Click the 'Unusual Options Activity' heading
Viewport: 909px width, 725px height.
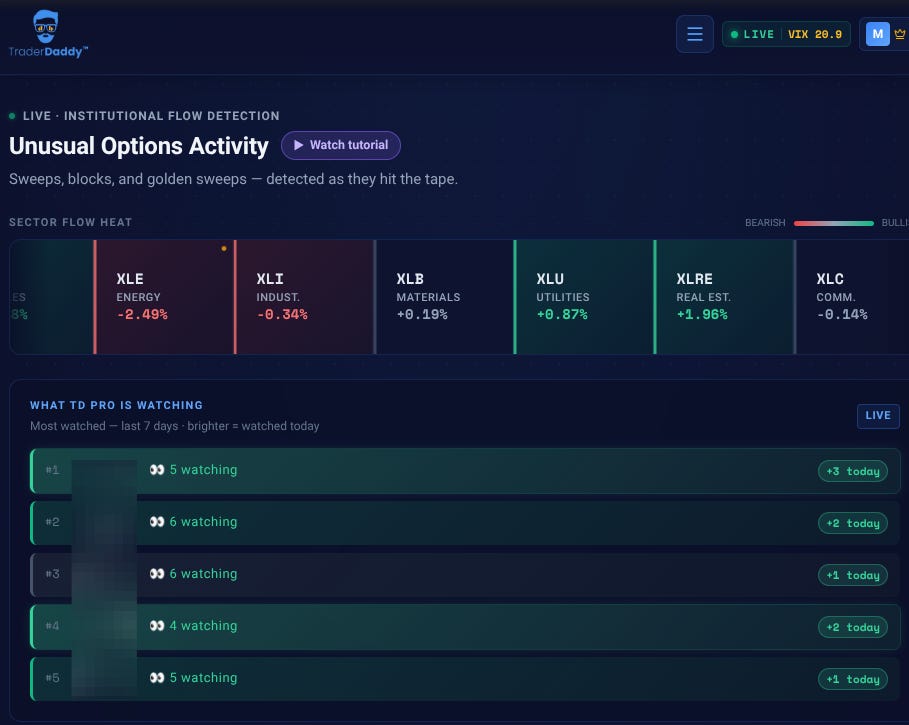tap(139, 146)
